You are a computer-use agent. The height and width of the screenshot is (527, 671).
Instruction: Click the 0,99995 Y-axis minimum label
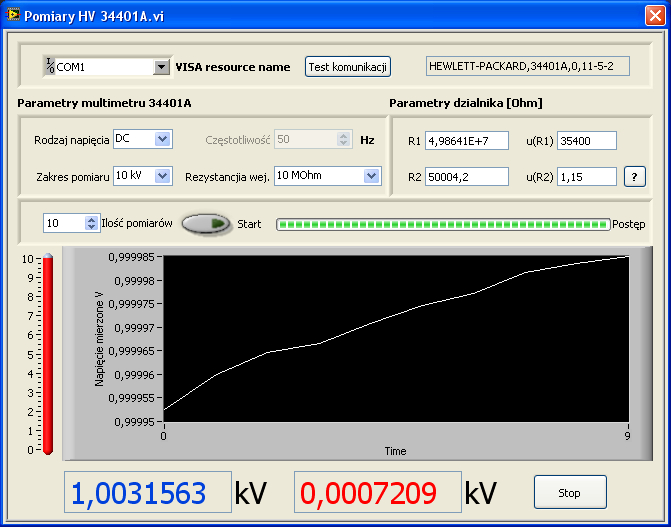coord(134,422)
